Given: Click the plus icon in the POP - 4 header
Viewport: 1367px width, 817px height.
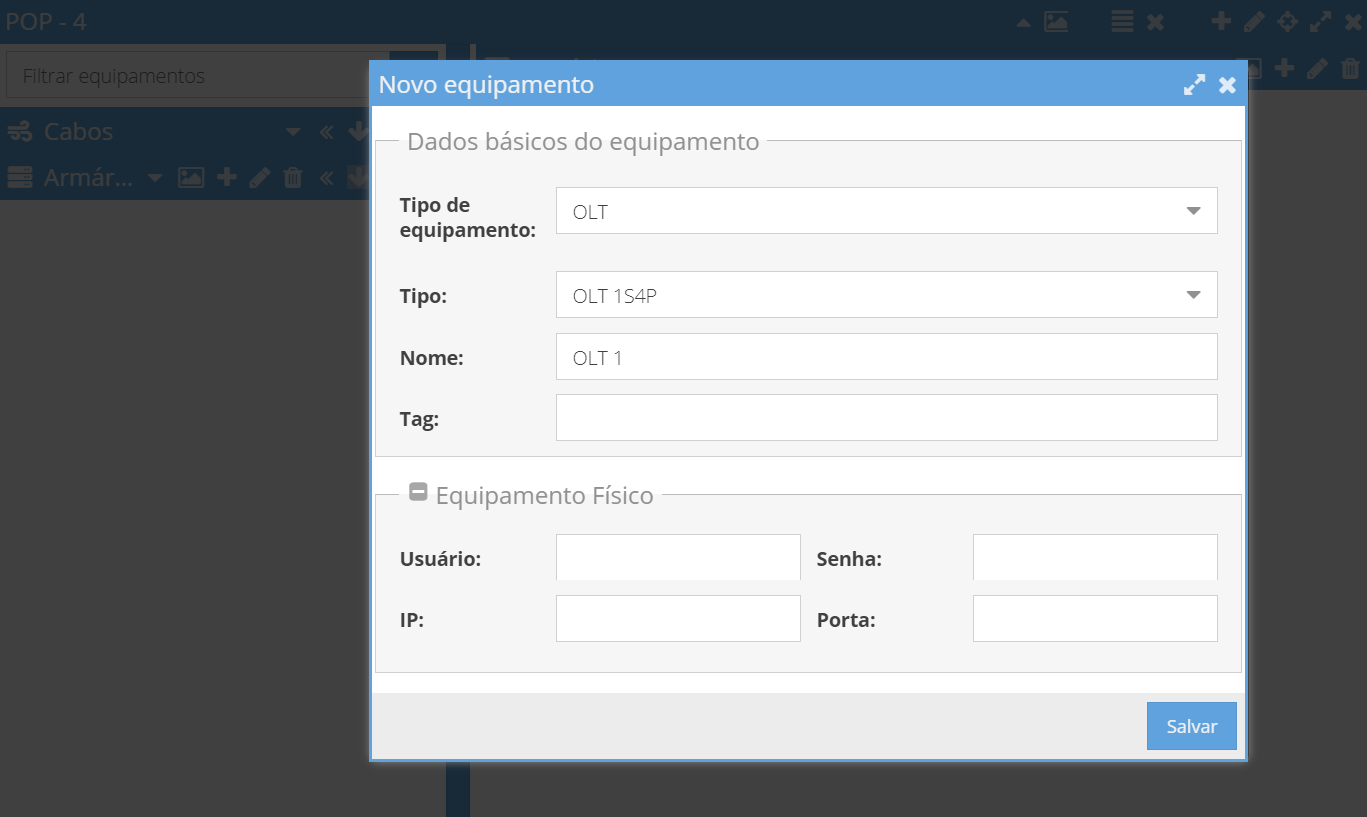Looking at the screenshot, I should point(1221,21).
